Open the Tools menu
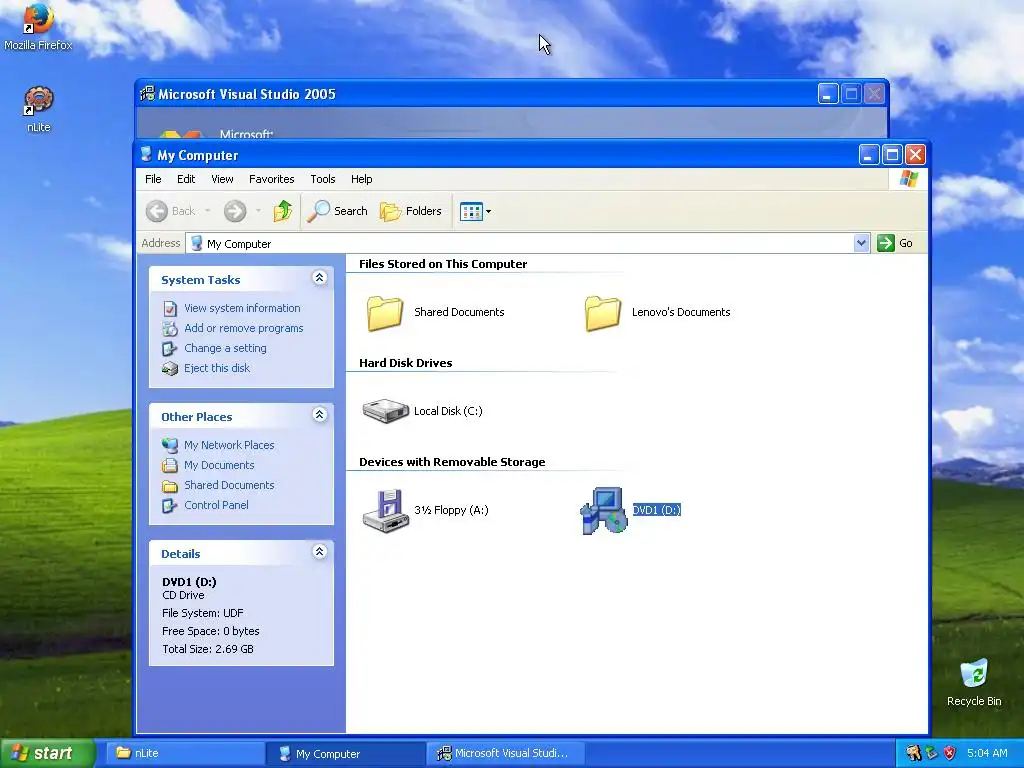This screenshot has width=1024, height=768. [323, 179]
